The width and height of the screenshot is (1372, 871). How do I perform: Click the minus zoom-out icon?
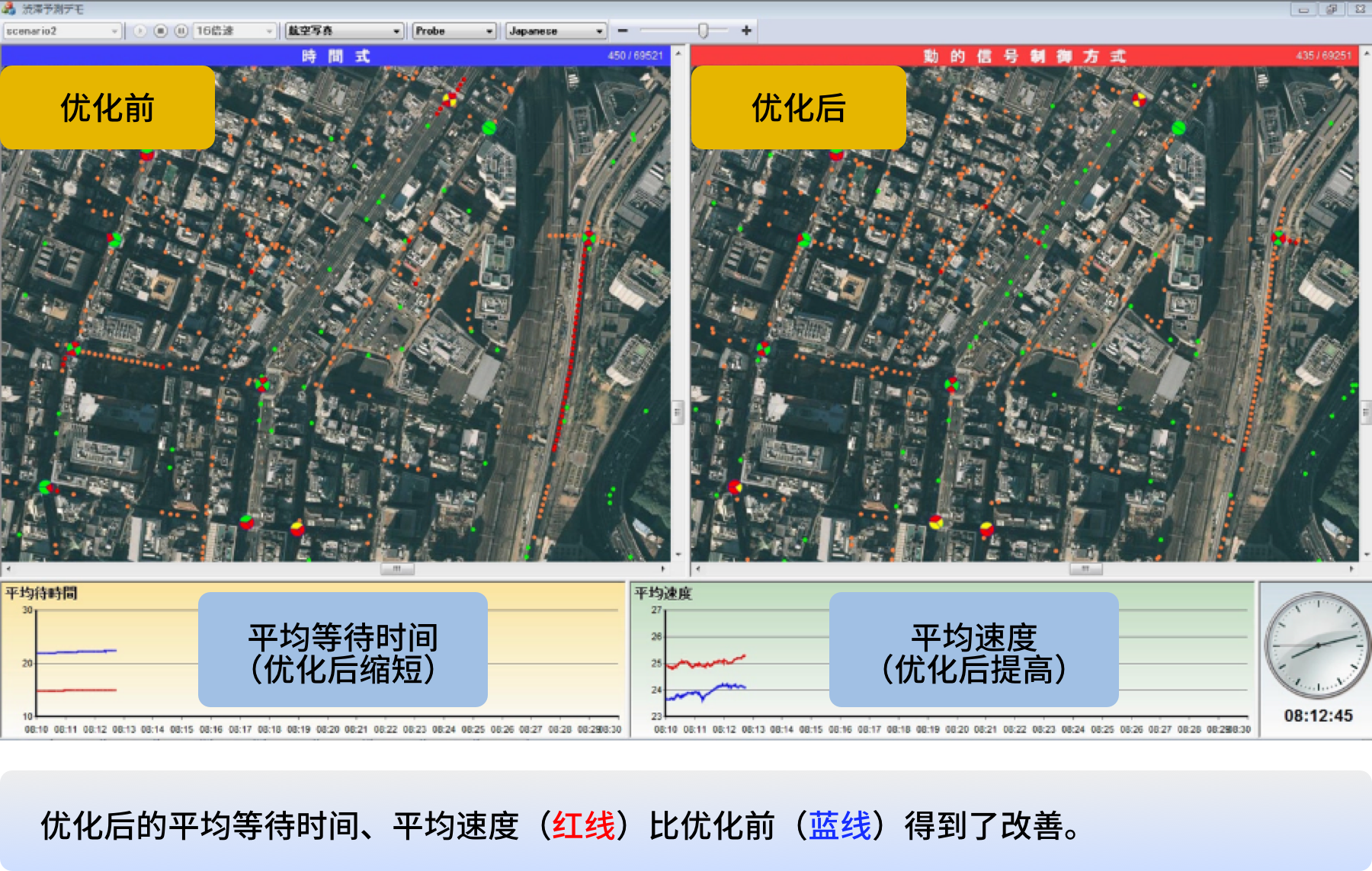pos(623,30)
